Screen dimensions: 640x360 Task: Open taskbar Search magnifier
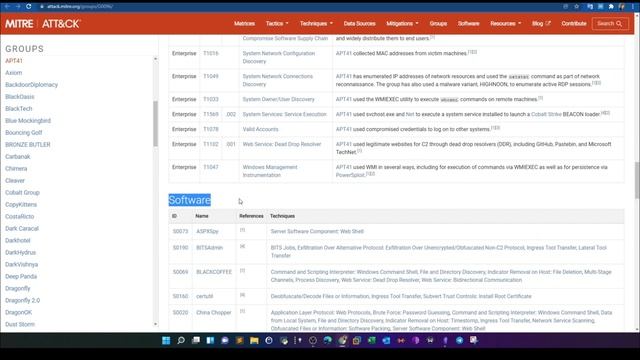(x=181, y=340)
